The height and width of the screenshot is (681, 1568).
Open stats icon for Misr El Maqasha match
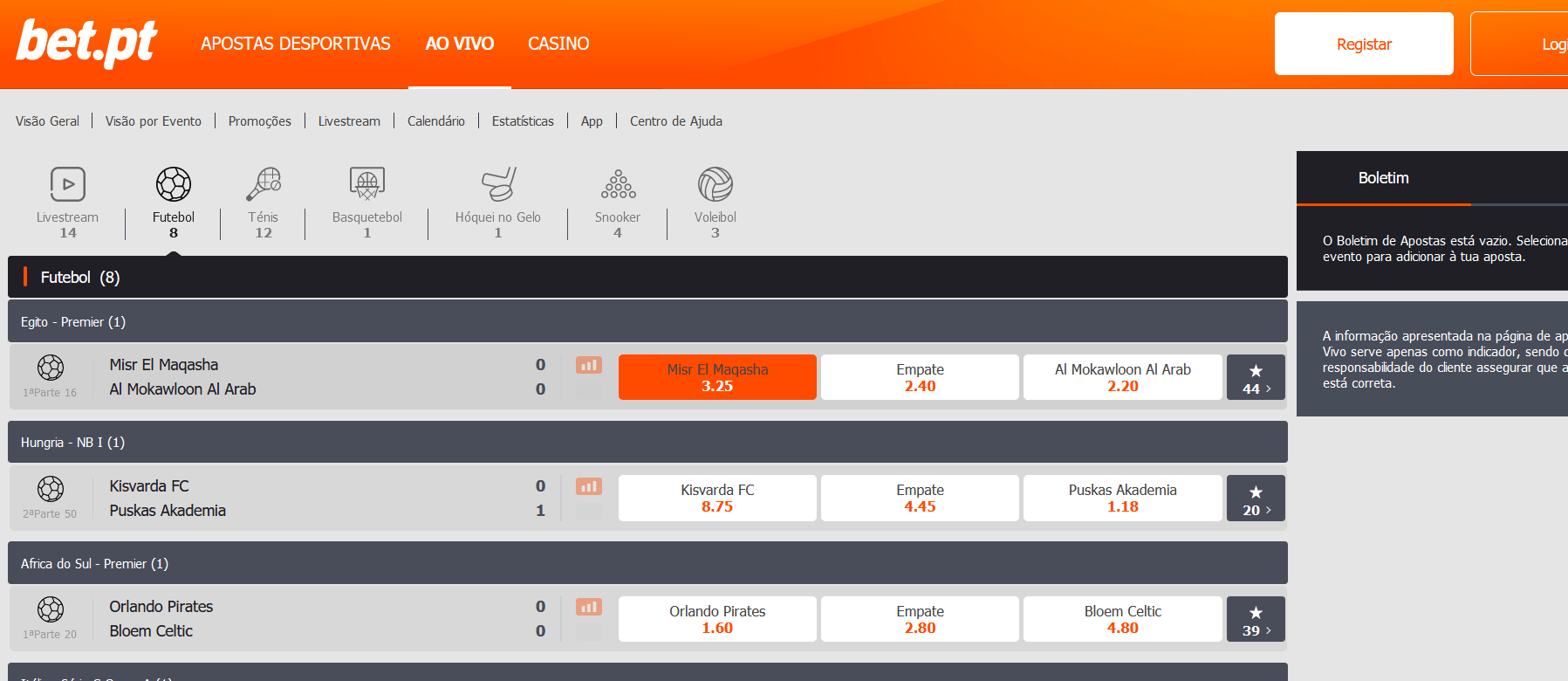(589, 365)
